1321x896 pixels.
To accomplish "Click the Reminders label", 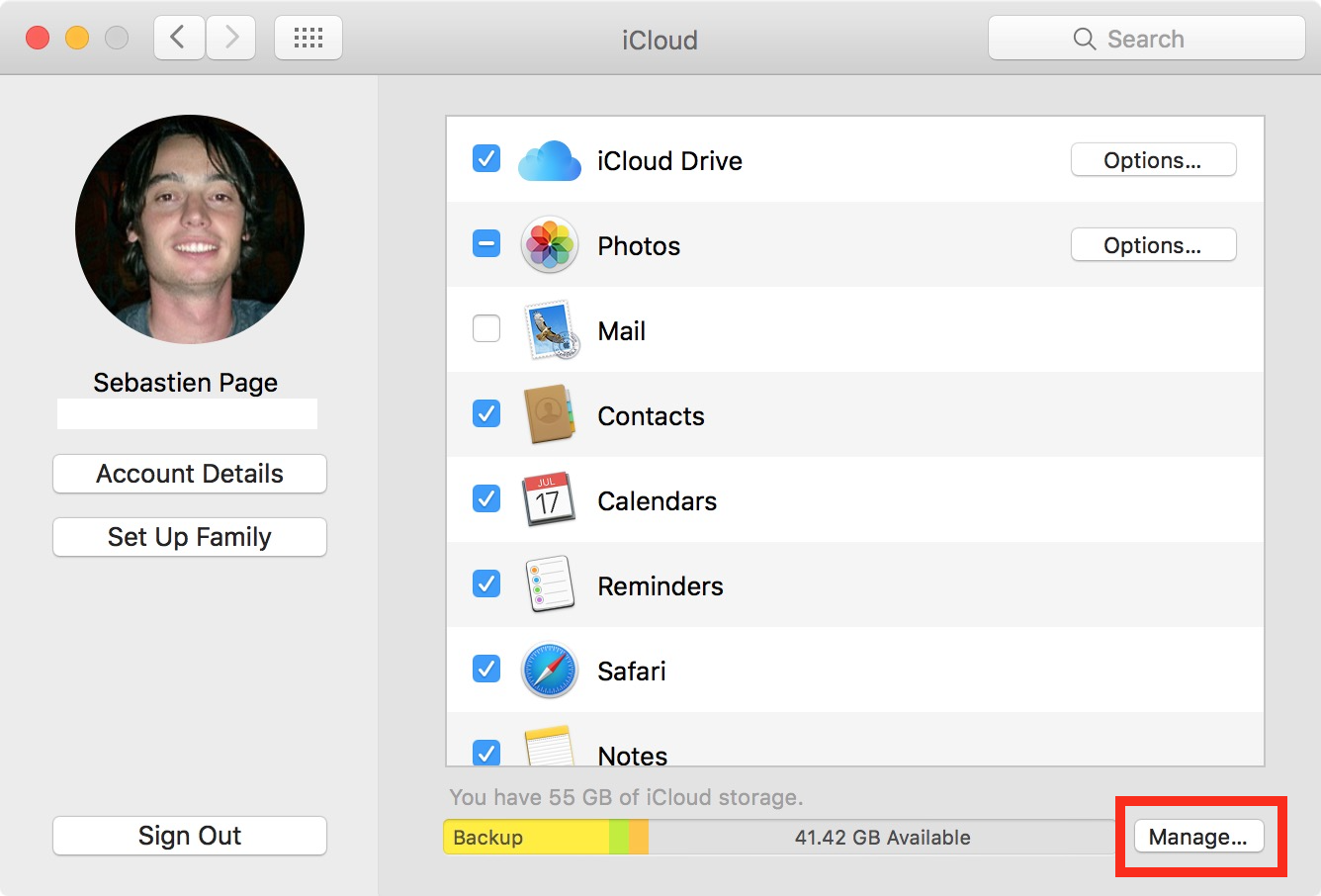I will [660, 586].
